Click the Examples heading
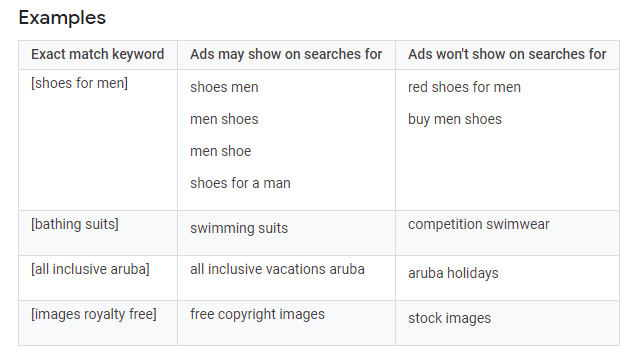Viewport: 641px width, 364px height. (62, 18)
